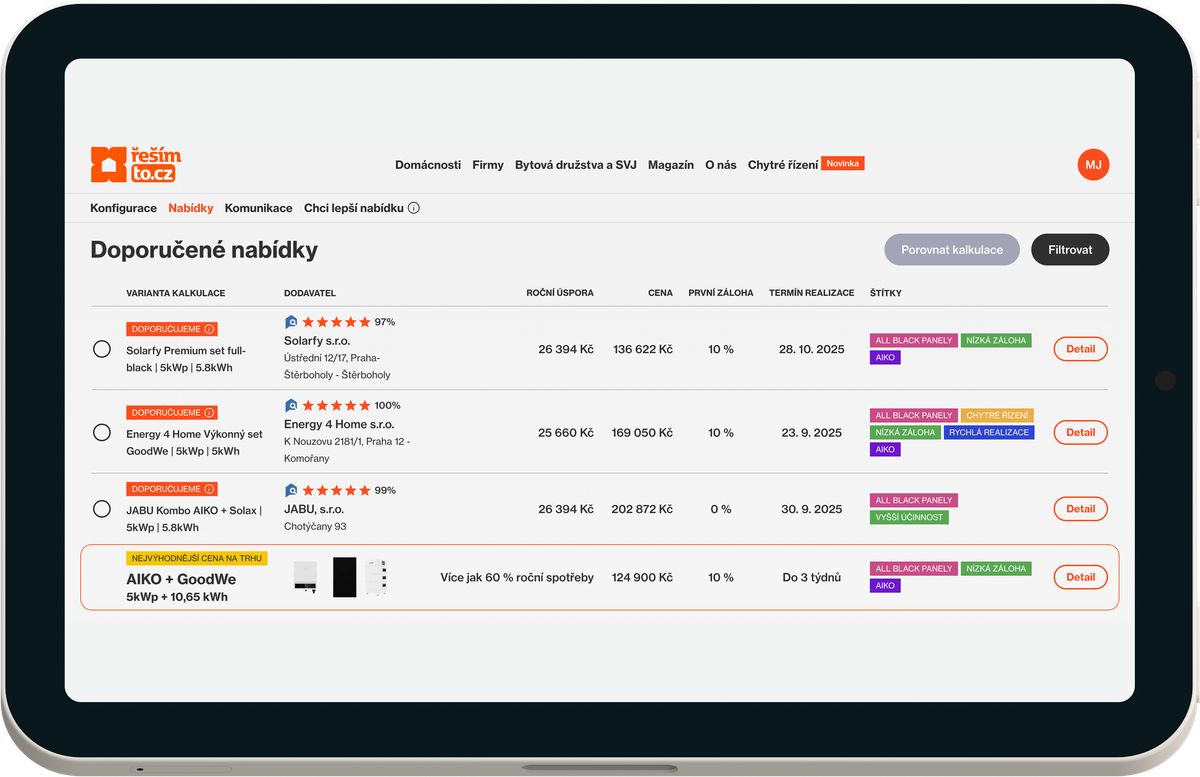Click the Vyšší účinnost tag
1200x777 pixels.
pyautogui.click(x=909, y=517)
